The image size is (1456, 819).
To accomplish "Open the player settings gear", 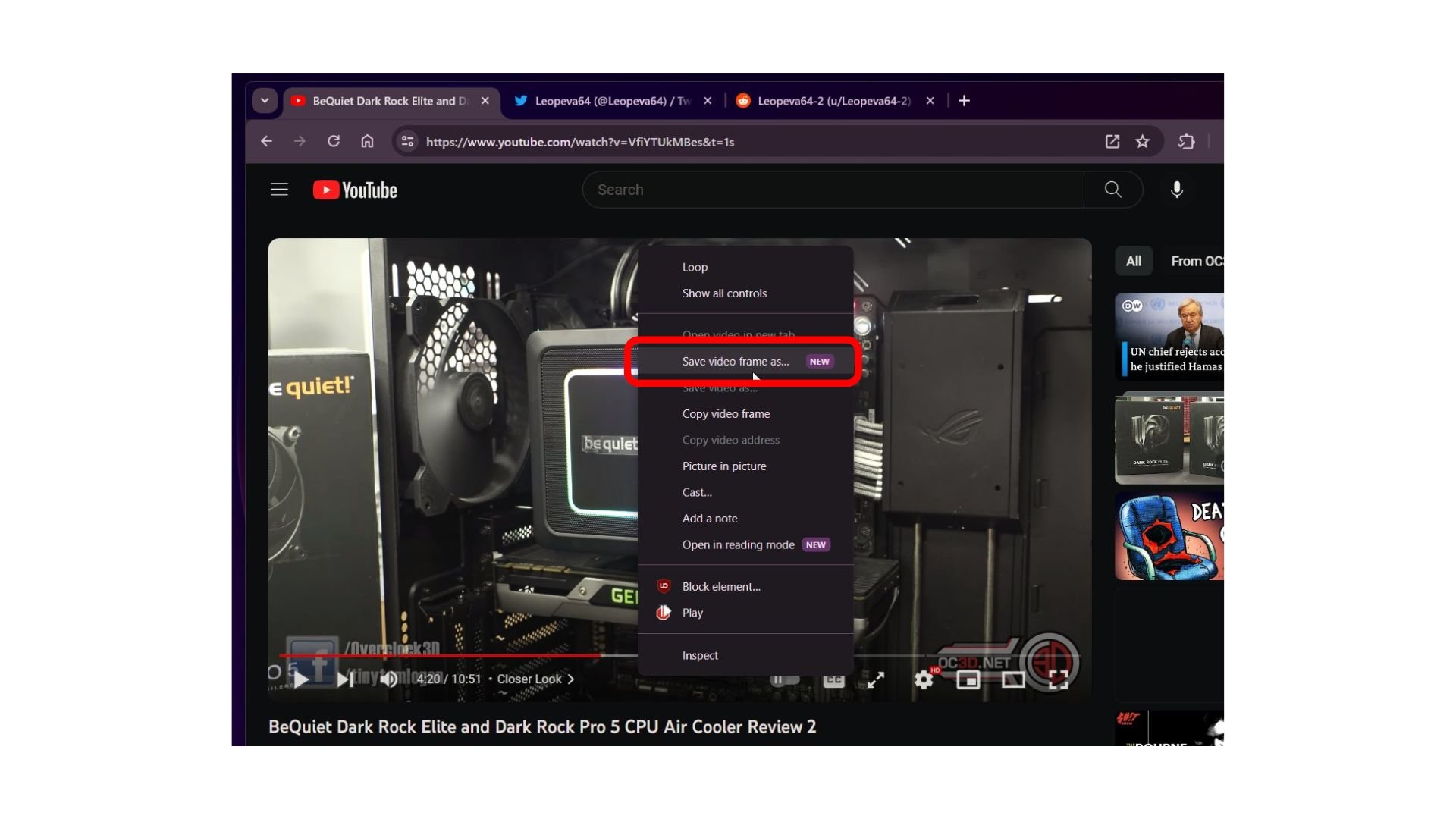I will pos(922,680).
